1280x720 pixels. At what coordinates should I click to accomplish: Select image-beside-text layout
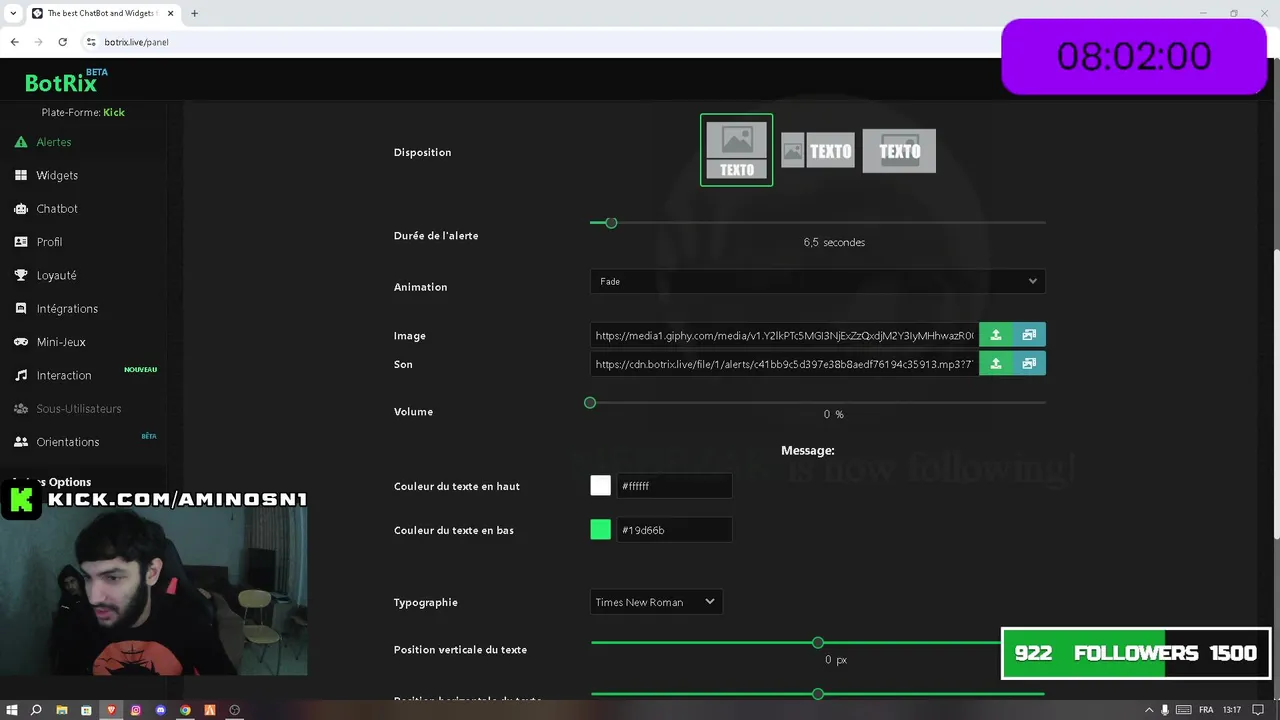(818, 151)
